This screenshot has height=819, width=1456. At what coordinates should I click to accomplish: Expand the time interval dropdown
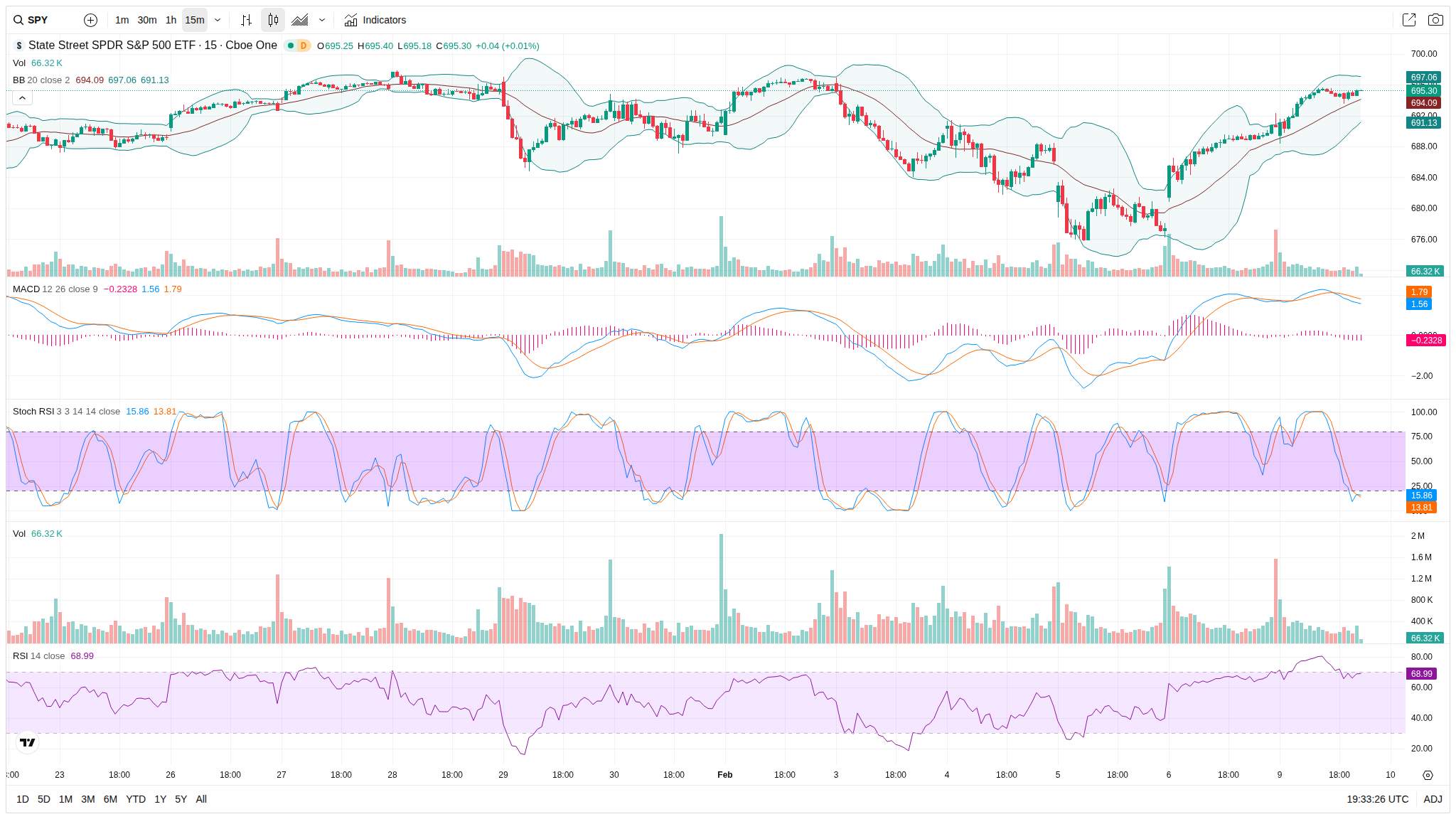(x=218, y=20)
